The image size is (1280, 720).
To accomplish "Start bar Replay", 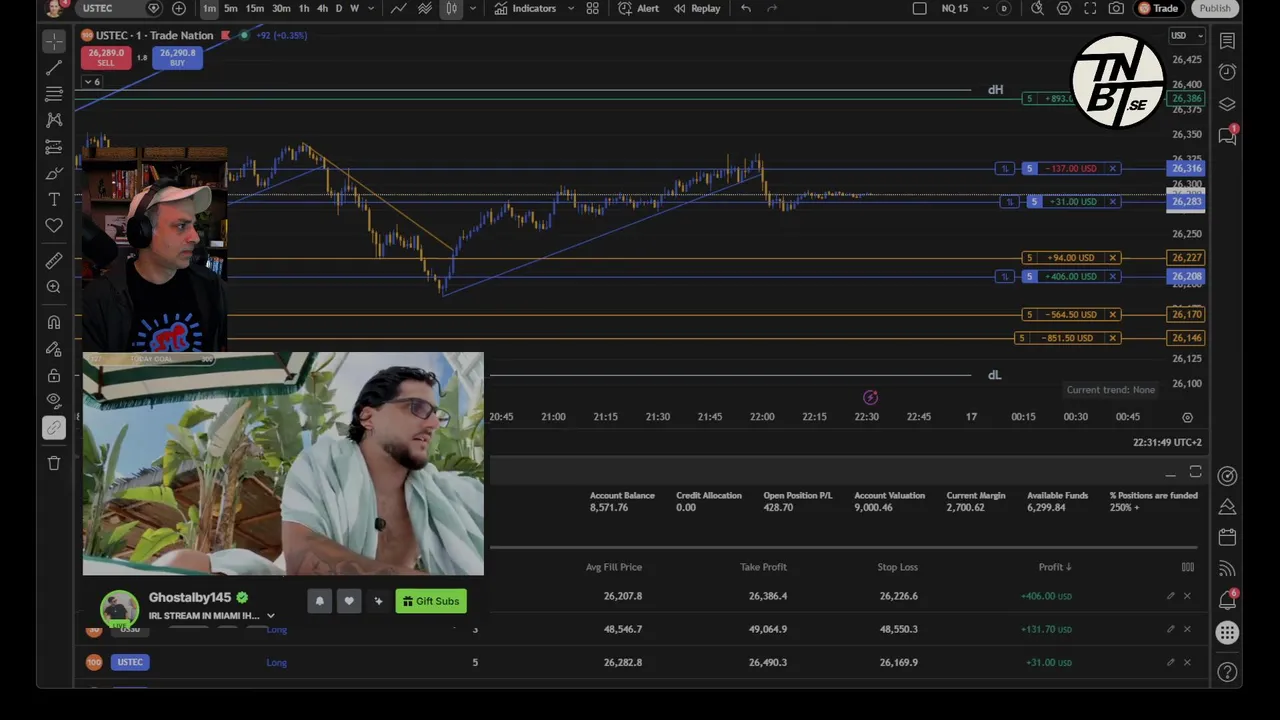I will (x=697, y=8).
